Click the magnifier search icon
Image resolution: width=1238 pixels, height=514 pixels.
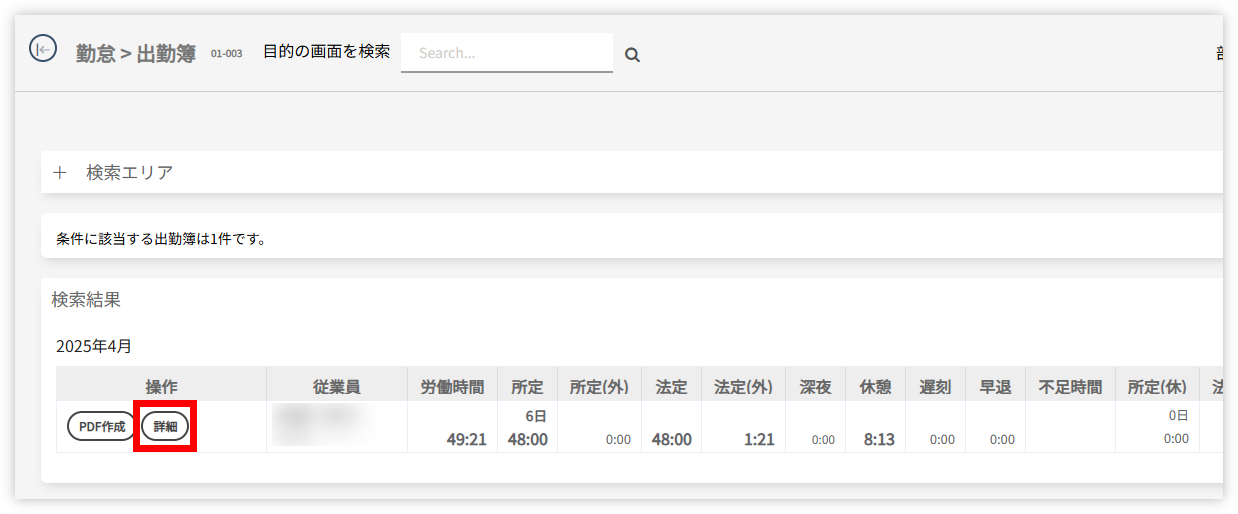pos(632,55)
